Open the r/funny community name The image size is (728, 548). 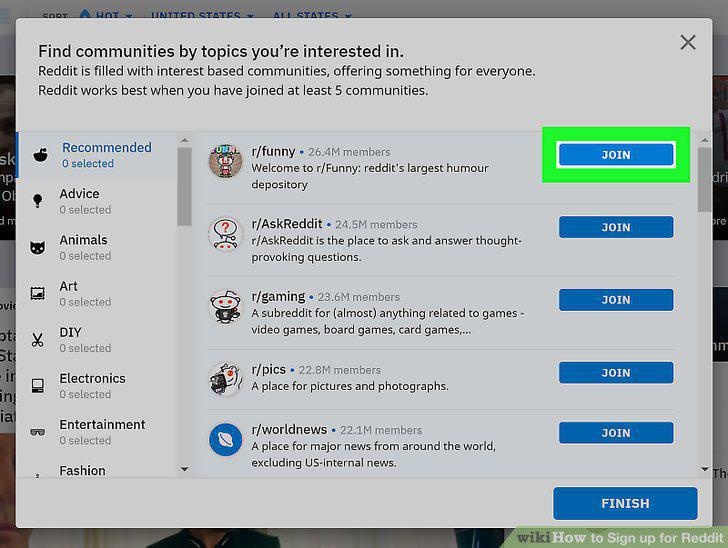[273, 151]
